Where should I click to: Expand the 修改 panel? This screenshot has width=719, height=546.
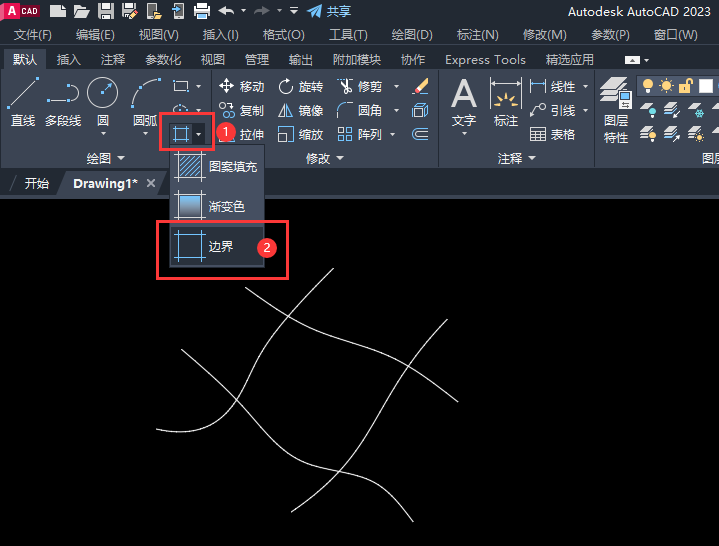tap(325, 158)
